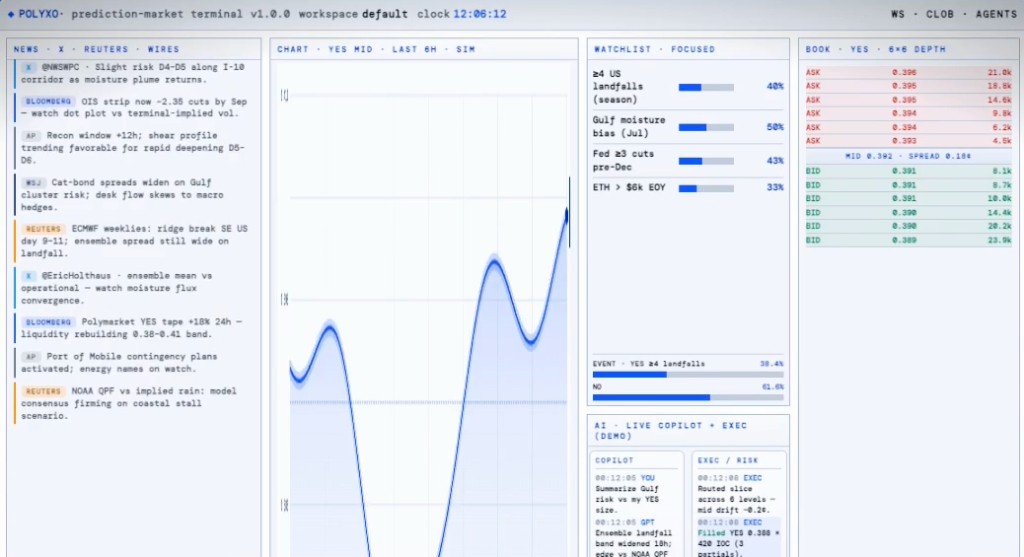
Task: Click the highlighted 'Filled YES 0.388' entry
Action: (738, 537)
